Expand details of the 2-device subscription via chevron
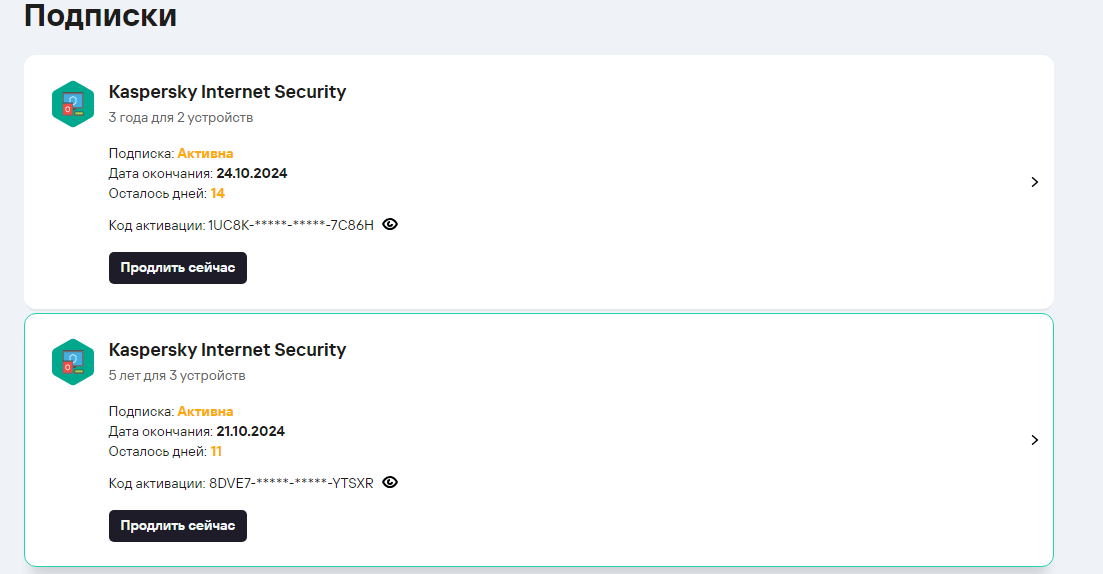 [x=1035, y=182]
